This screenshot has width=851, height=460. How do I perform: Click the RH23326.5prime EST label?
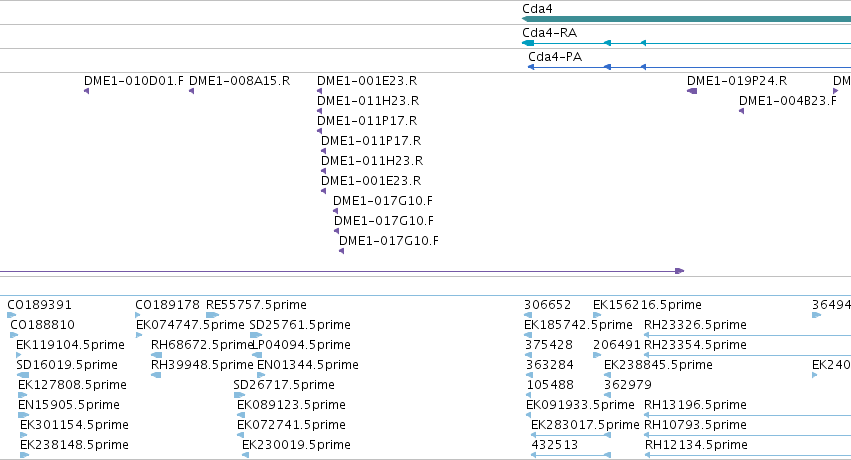pyautogui.click(x=695, y=325)
